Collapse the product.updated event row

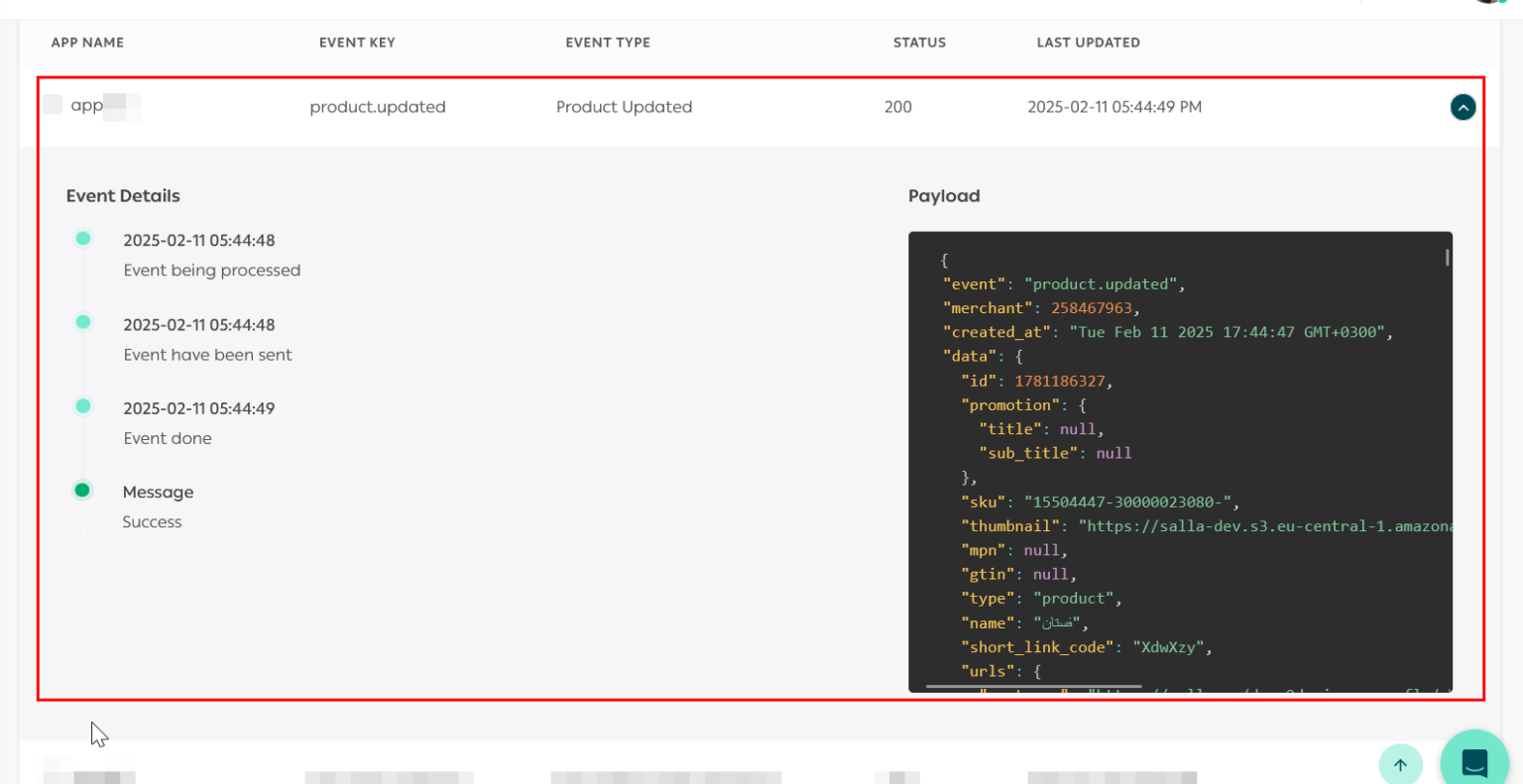[x=1463, y=107]
